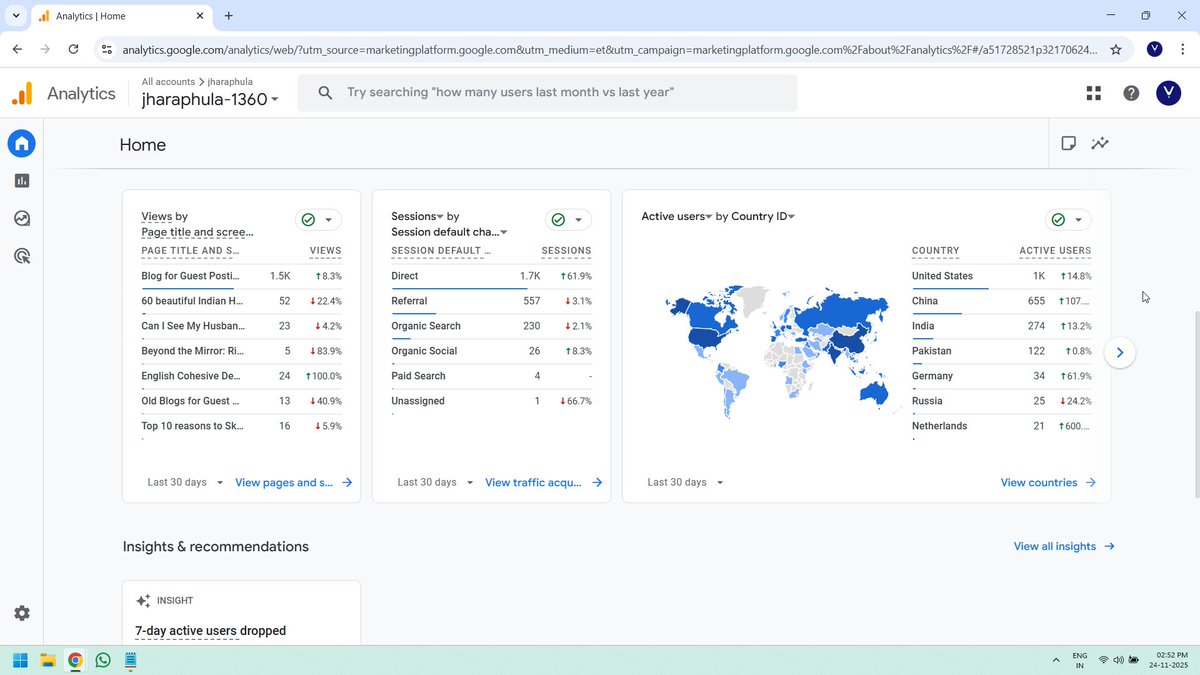
Task: Open File Explorer from taskbar
Action: tap(47, 660)
